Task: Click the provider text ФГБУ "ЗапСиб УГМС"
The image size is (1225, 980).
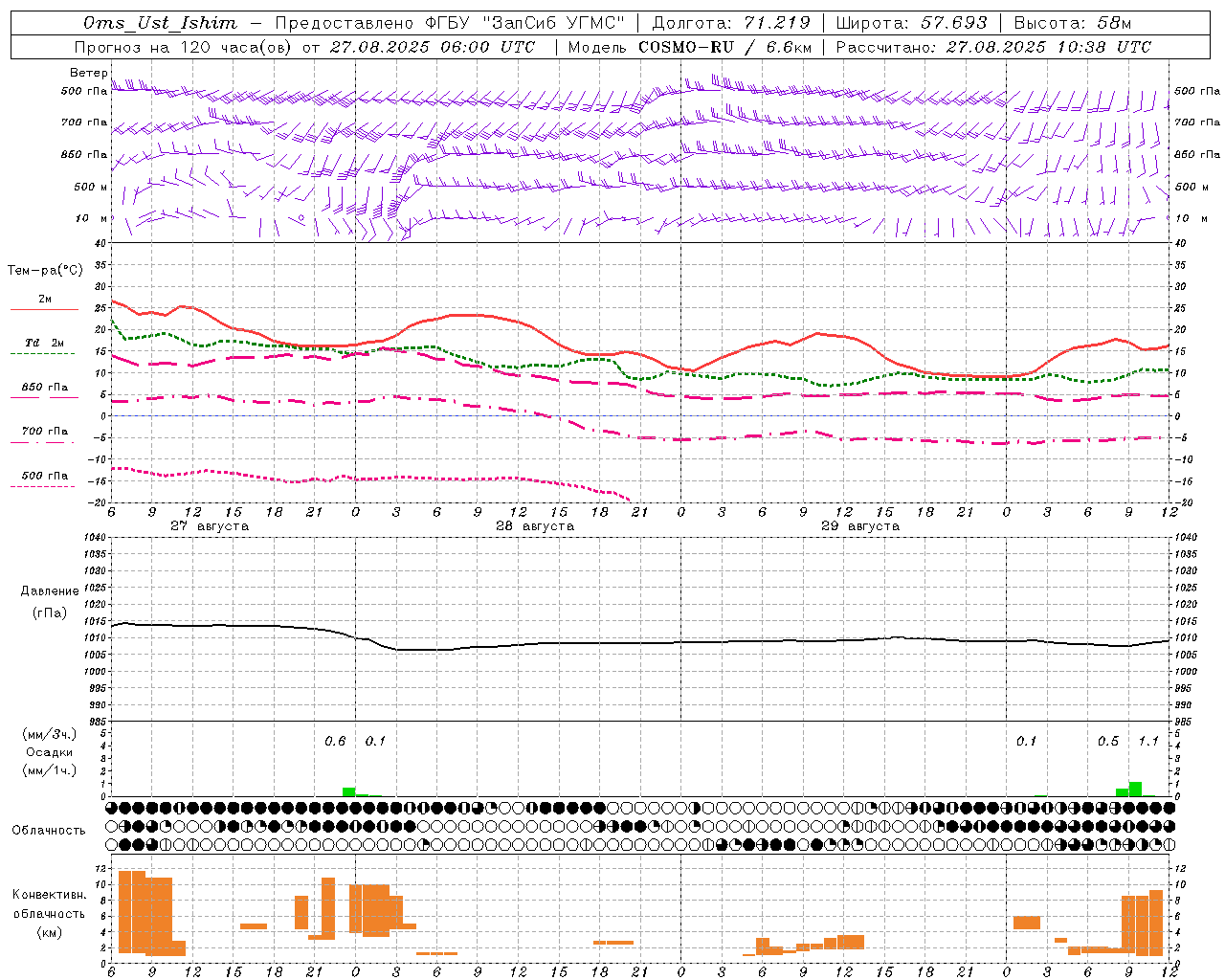Action: [x=523, y=23]
